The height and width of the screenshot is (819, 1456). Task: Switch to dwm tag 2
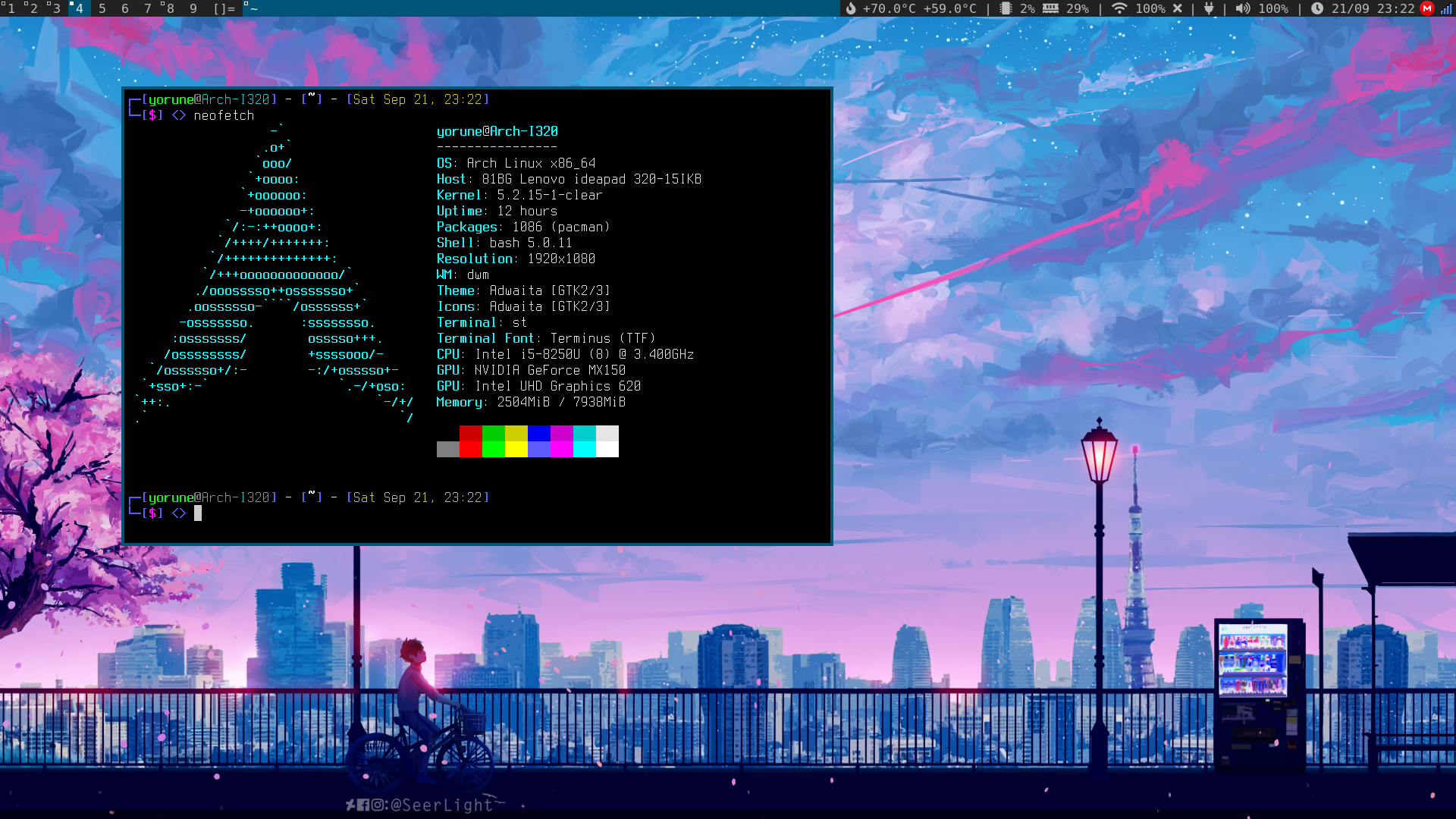click(x=33, y=8)
